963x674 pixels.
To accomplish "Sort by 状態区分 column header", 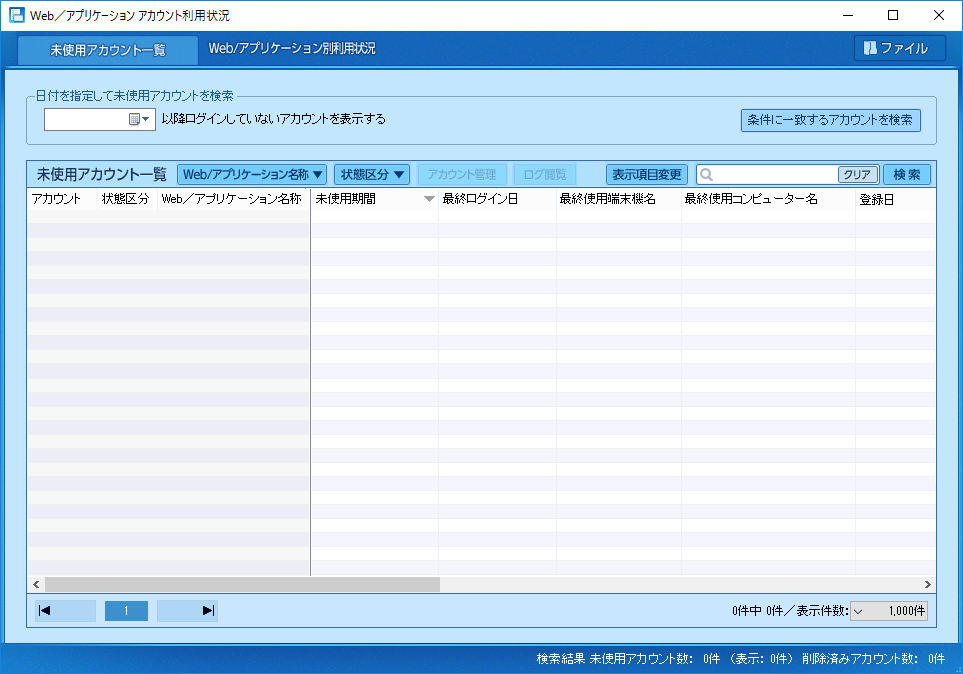I will click(x=127, y=199).
